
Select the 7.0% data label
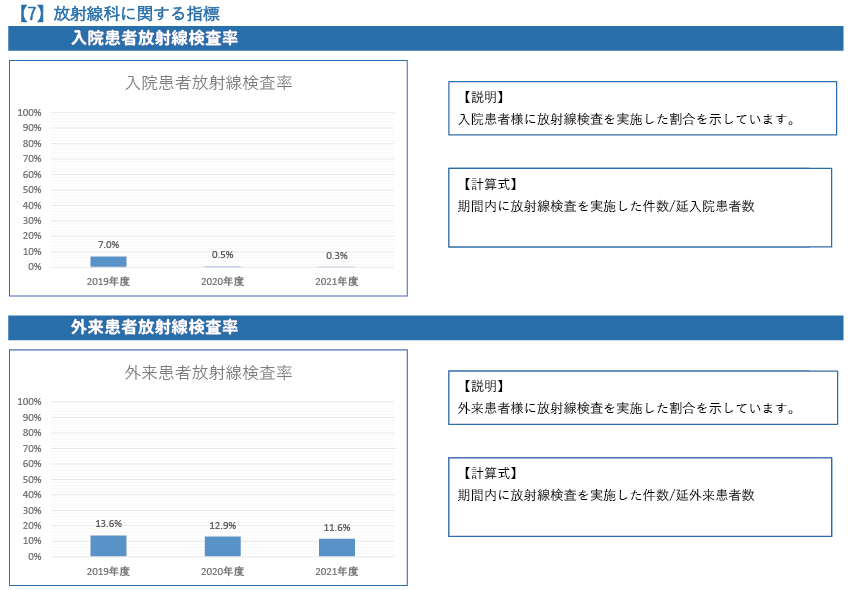point(108,244)
